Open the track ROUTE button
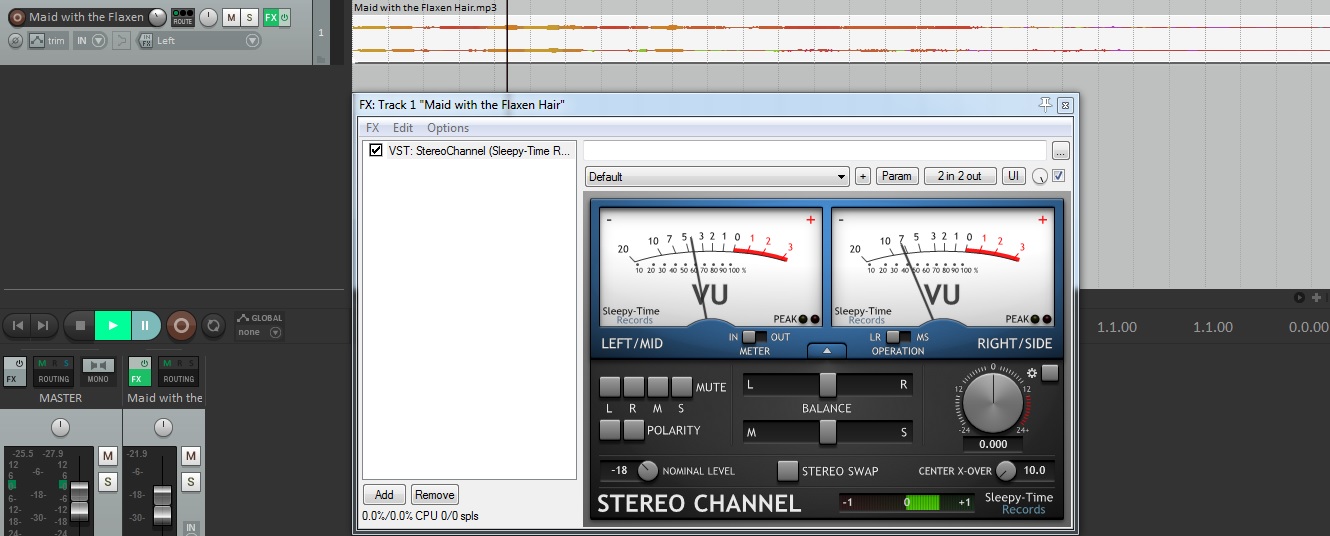The height and width of the screenshot is (536, 1330). coord(182,18)
